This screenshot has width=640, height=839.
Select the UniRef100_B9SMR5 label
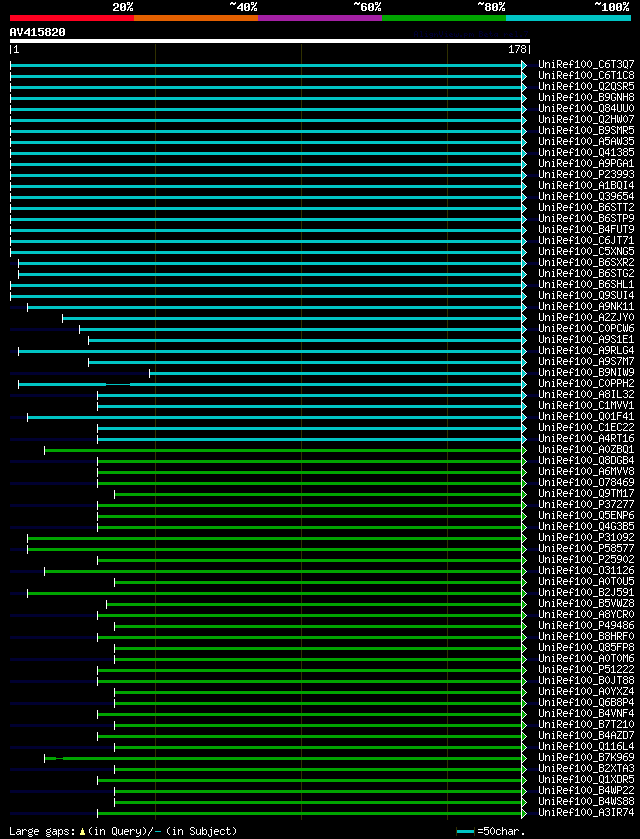(x=586, y=131)
